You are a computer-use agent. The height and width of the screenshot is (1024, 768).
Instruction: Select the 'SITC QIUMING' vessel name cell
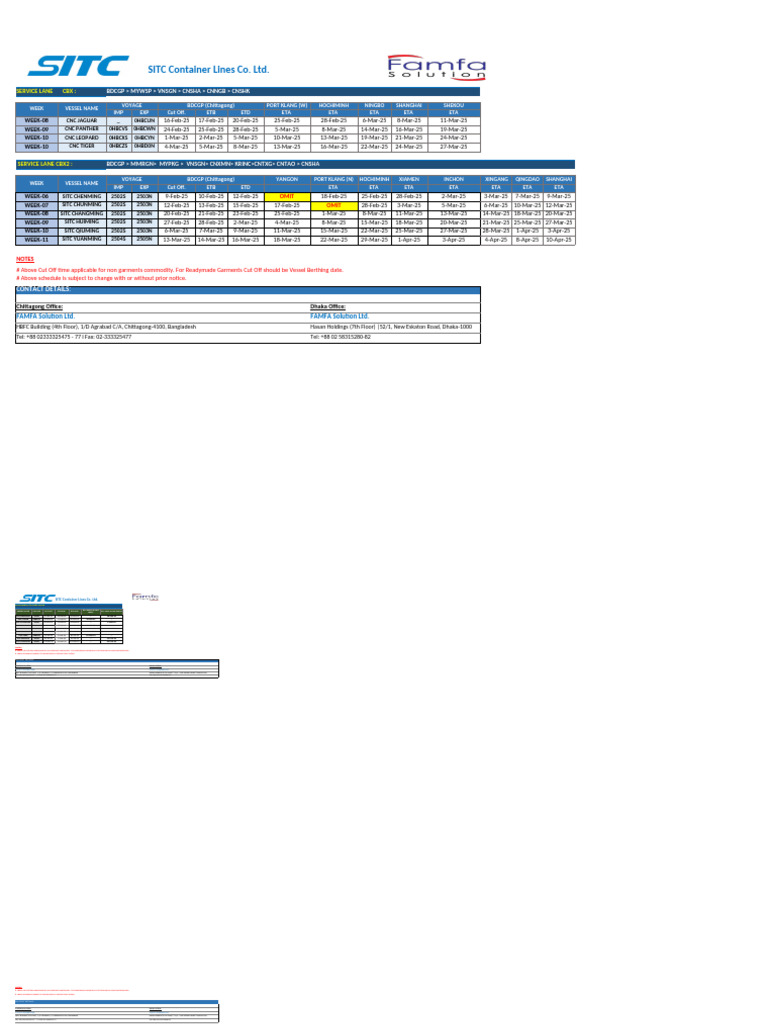coord(82,231)
